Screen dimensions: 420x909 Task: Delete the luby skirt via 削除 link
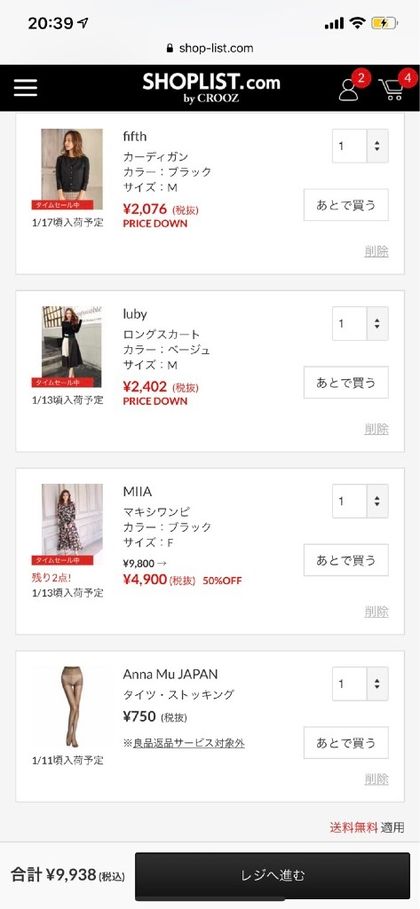[x=376, y=429]
